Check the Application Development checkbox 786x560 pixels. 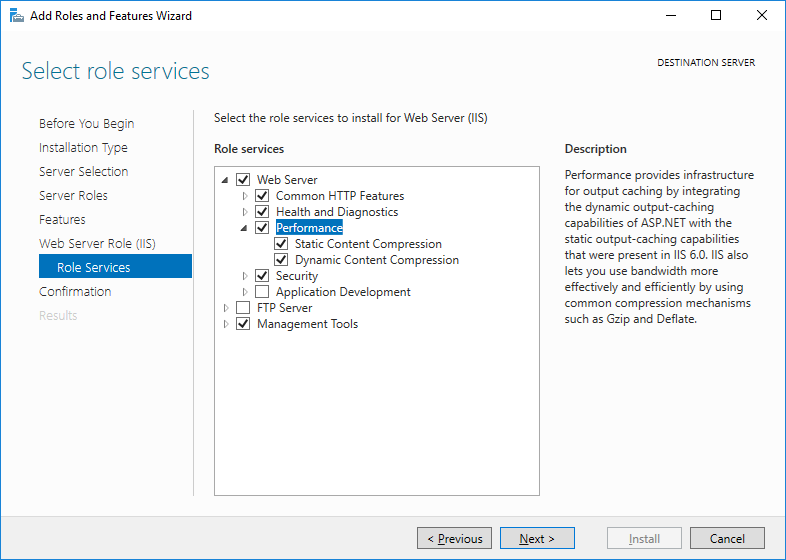pos(262,292)
